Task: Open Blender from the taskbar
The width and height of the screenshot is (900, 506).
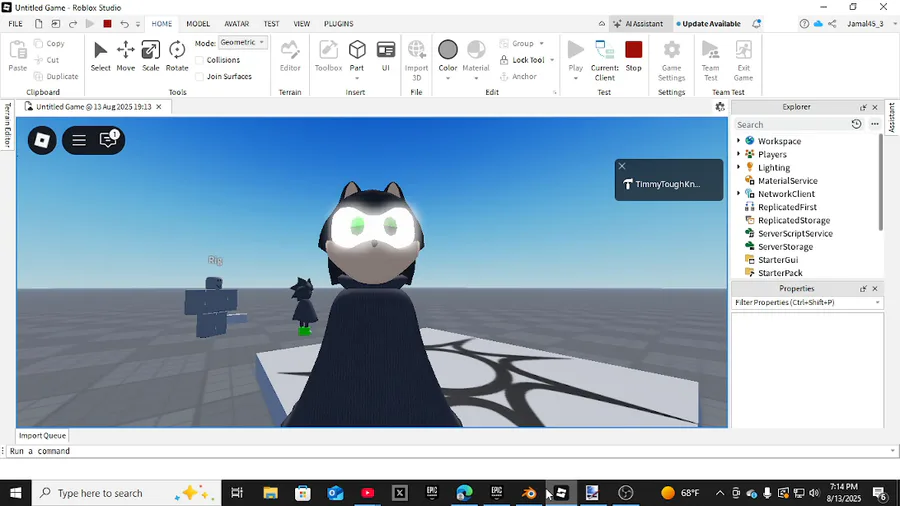Action: click(x=529, y=493)
